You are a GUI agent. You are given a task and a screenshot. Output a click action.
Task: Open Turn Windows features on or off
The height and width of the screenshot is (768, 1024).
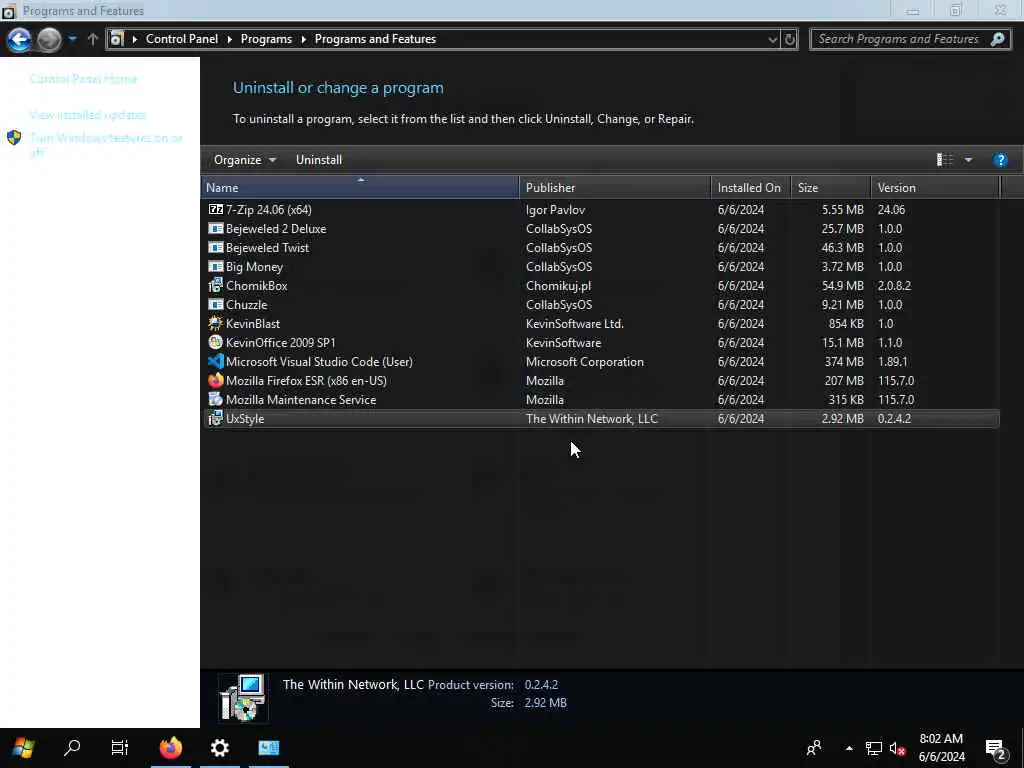(106, 145)
